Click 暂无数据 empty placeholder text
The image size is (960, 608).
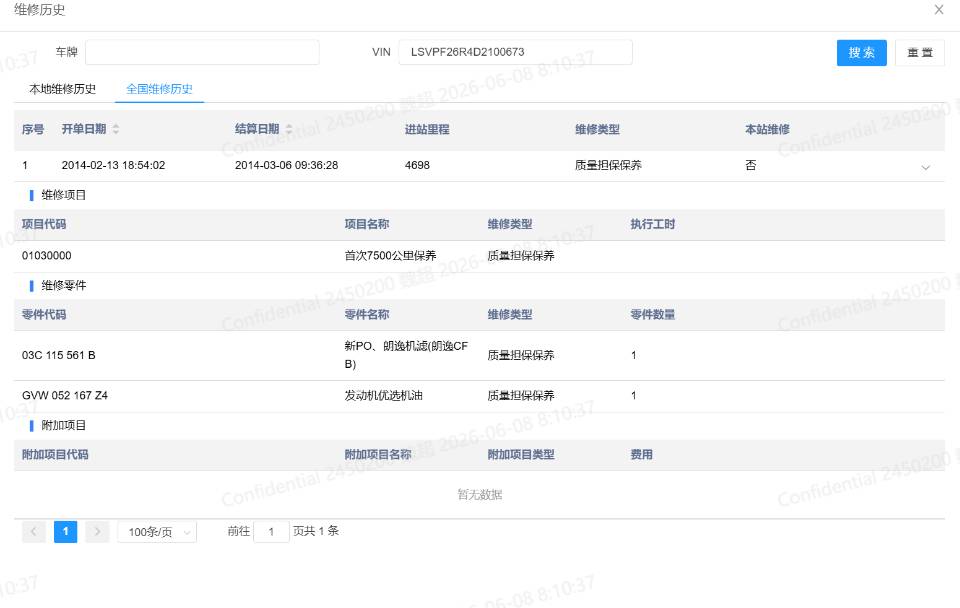(x=480, y=495)
